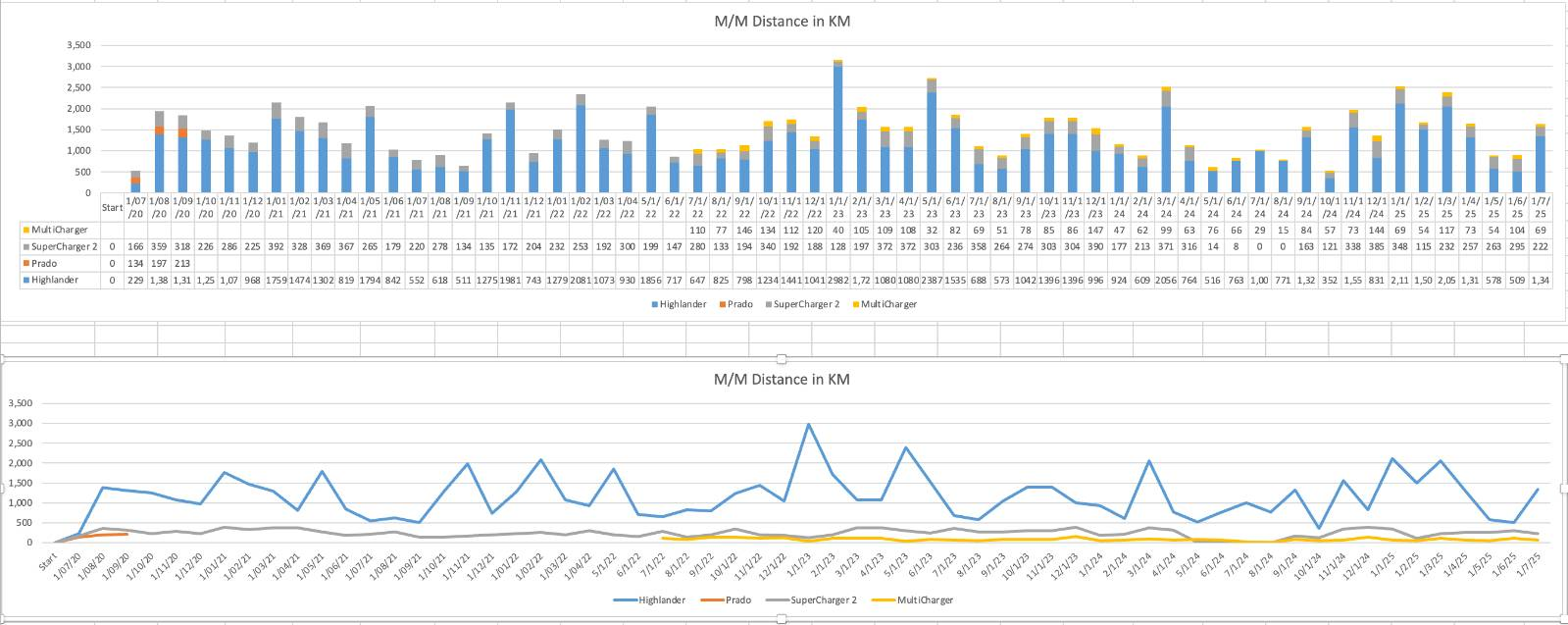Click Prado legend entry in line chart

pyautogui.click(x=736, y=599)
